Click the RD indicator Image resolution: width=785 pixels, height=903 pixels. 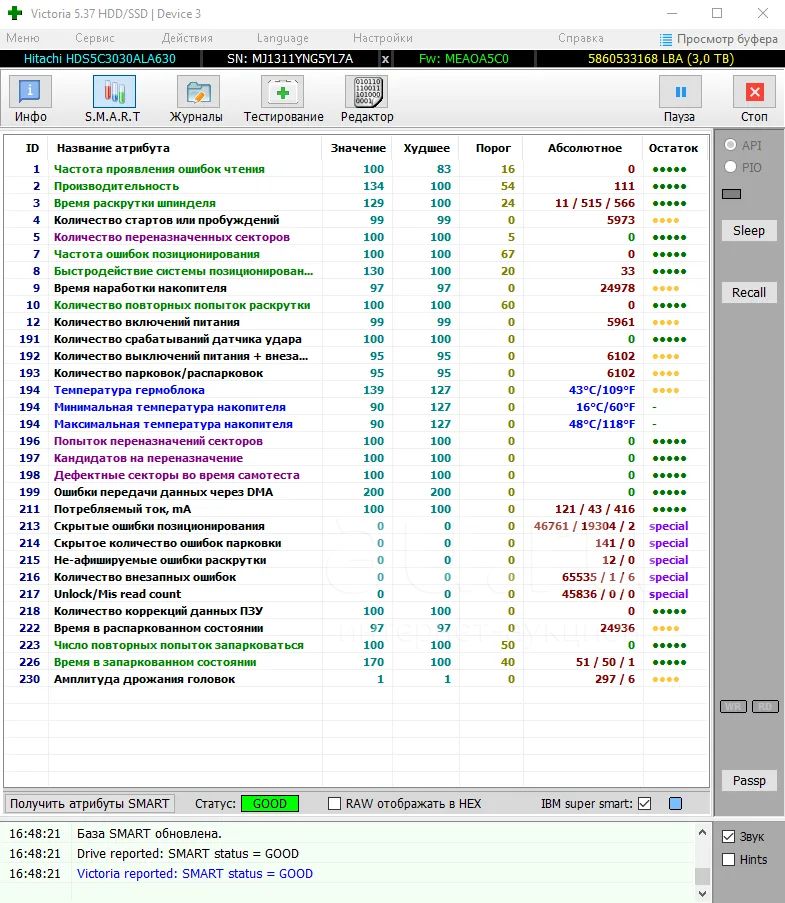click(x=765, y=707)
